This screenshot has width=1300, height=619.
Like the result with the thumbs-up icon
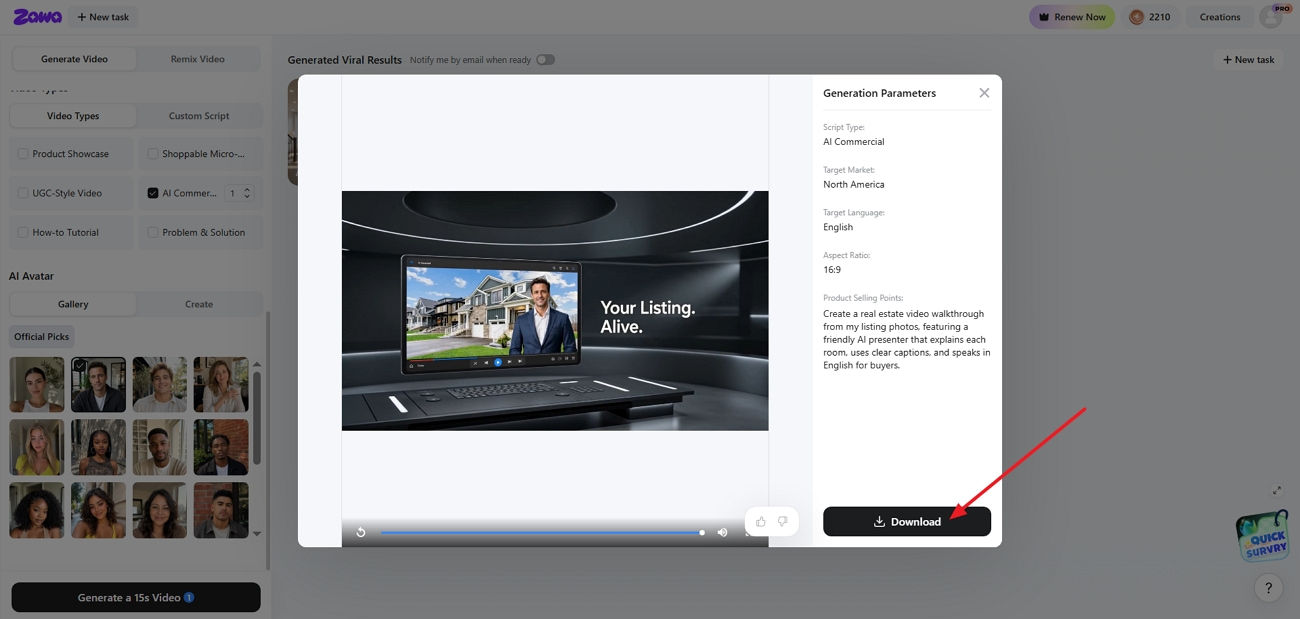pyautogui.click(x=761, y=521)
